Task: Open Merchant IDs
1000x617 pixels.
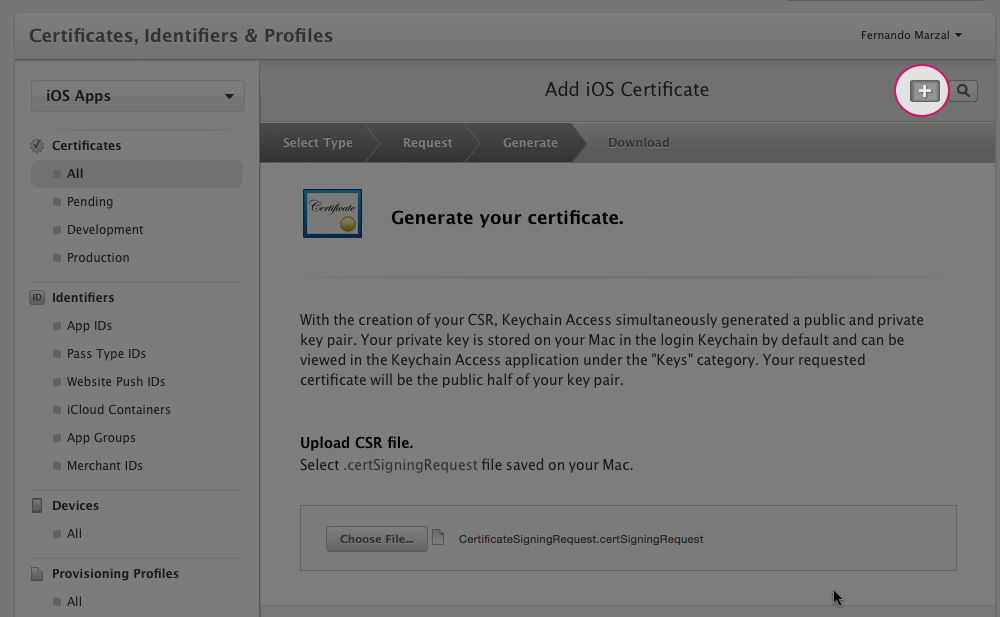Action: pos(105,466)
